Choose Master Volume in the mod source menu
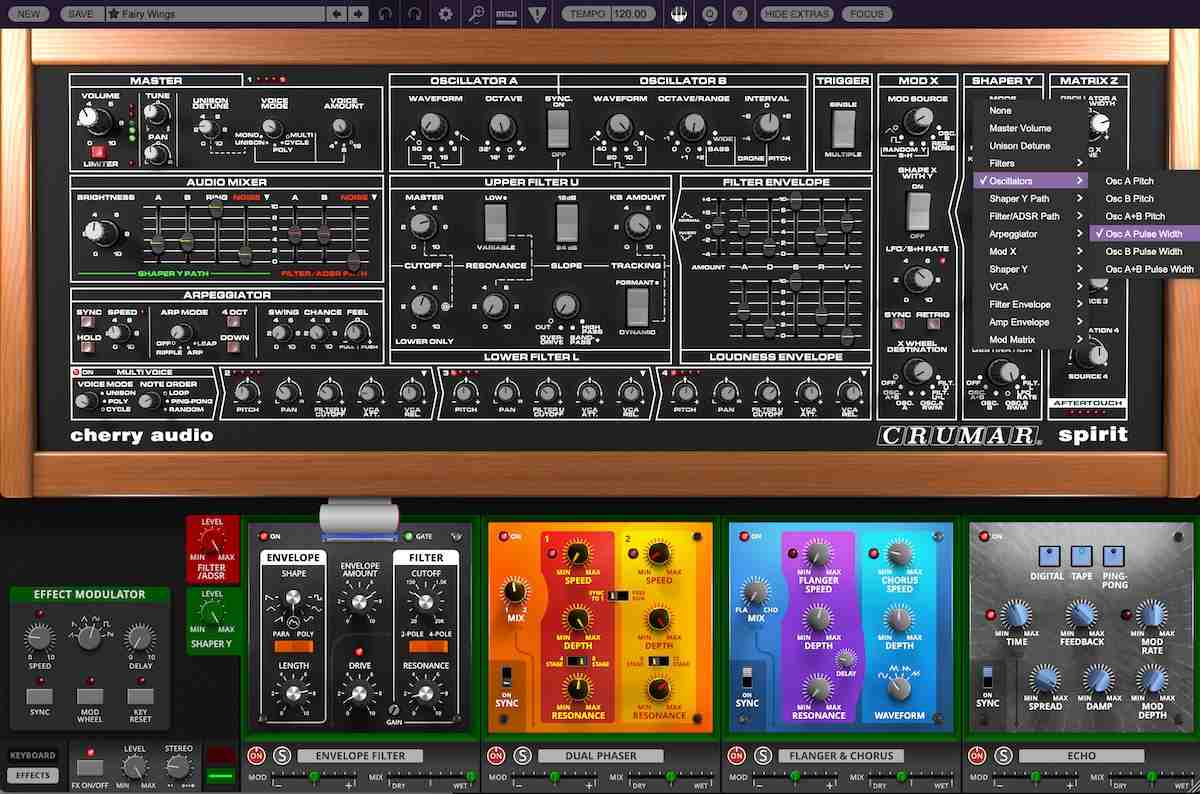 (1030, 127)
